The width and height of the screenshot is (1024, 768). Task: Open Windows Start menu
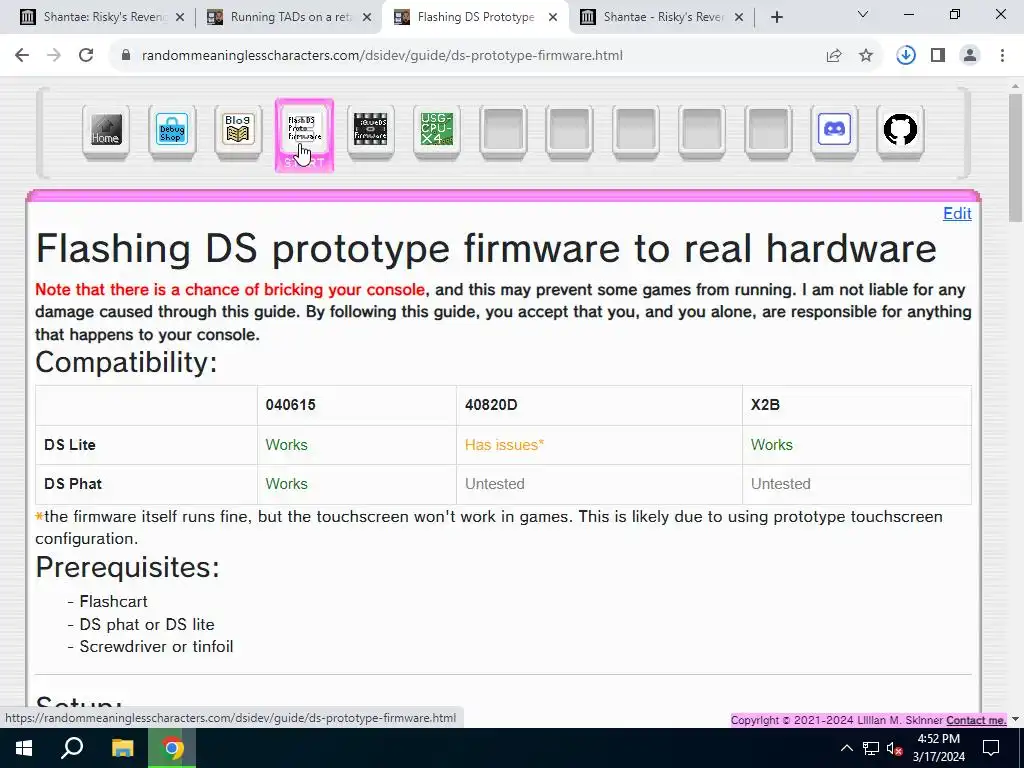pos(24,748)
